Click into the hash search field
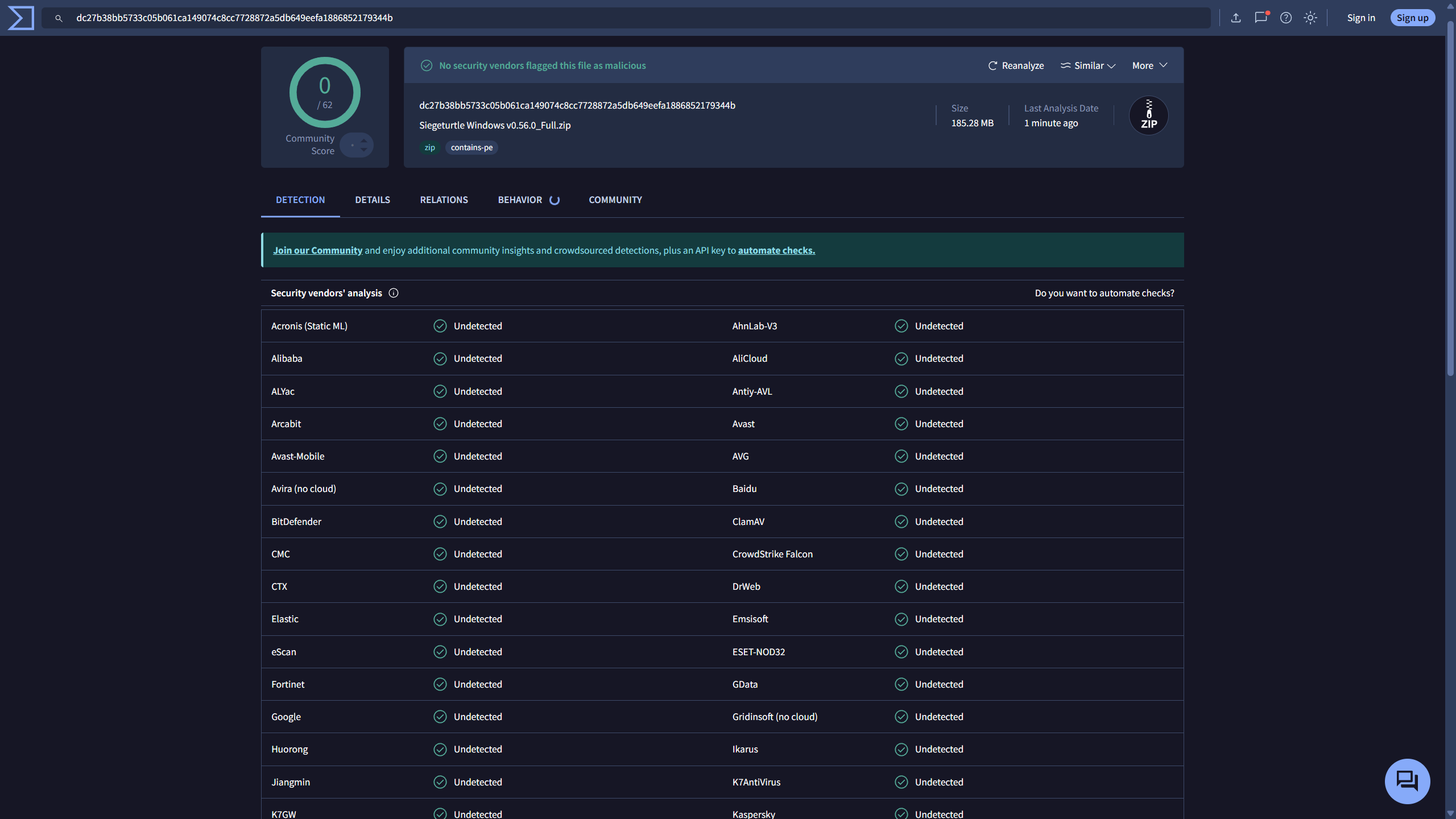This screenshot has width=1456, height=819. coord(626,18)
